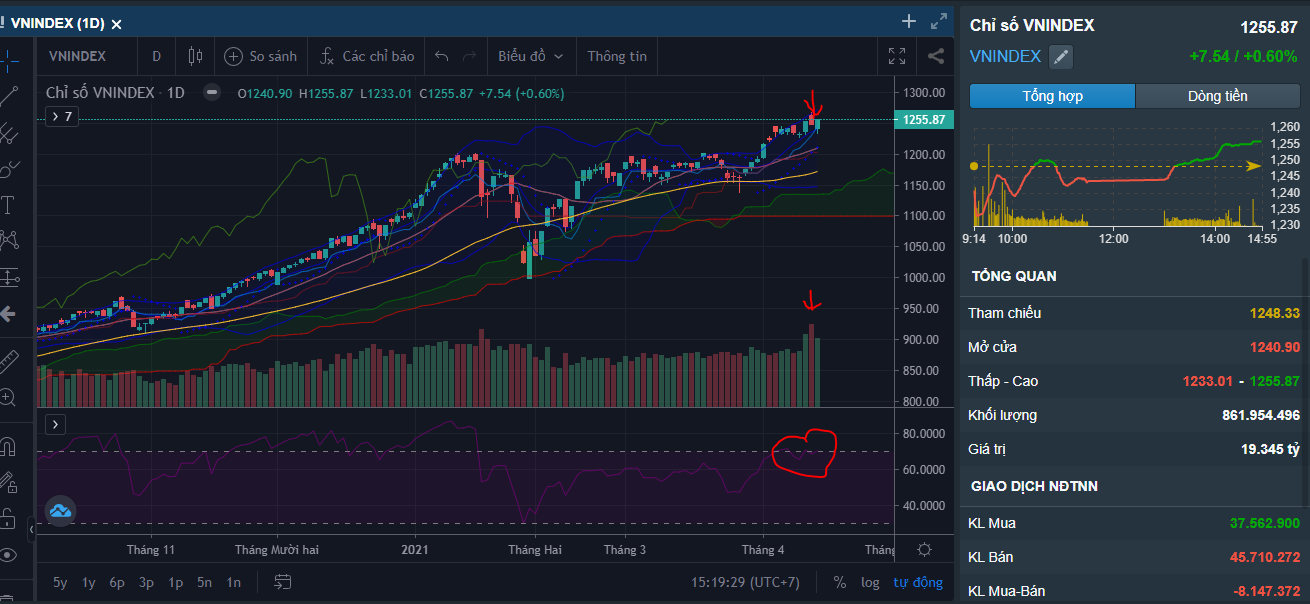Viewport: 1310px width, 604px height.
Task: Select the ruler measure tool
Action: [8, 359]
